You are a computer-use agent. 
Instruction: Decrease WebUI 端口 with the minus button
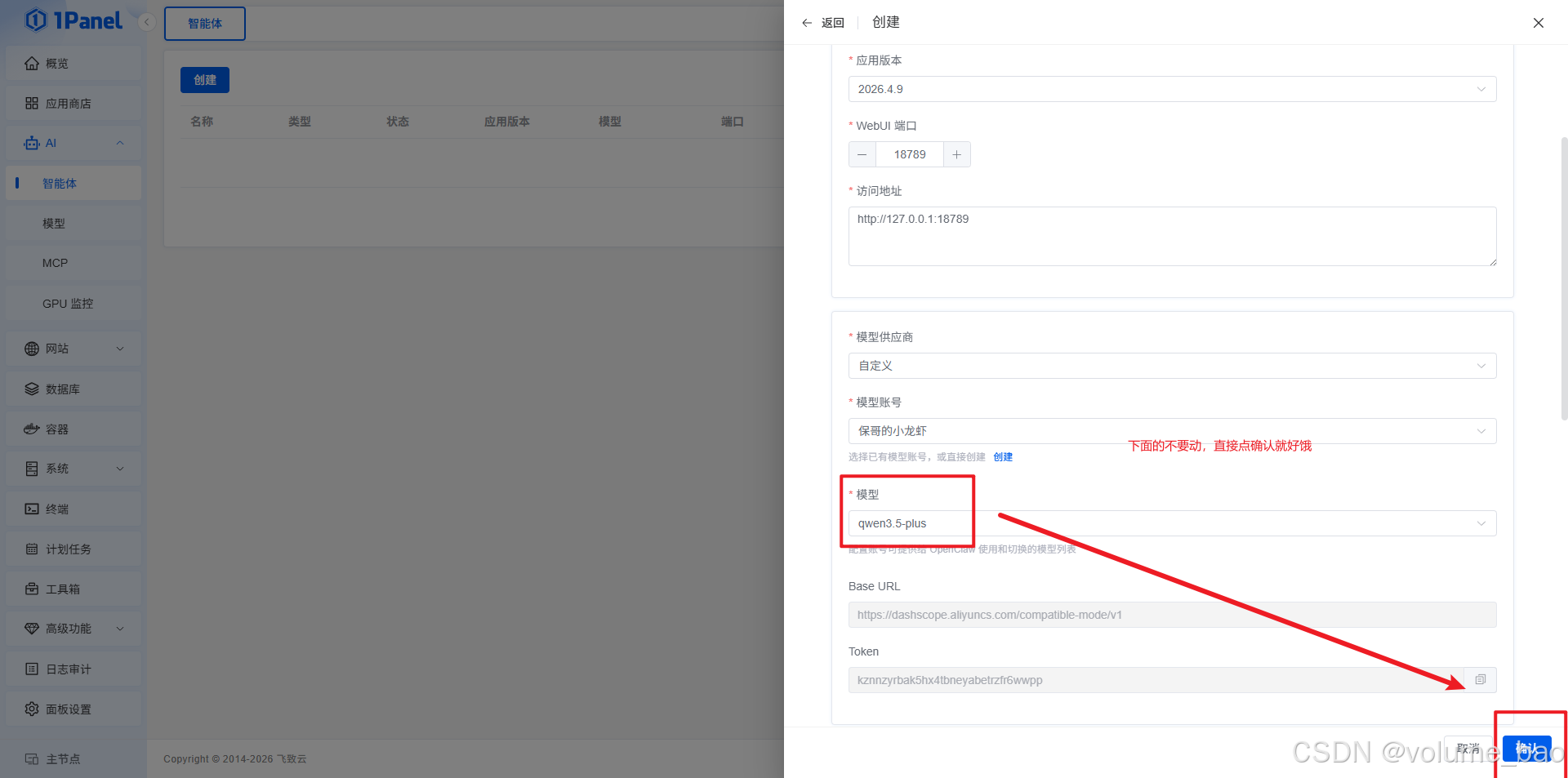tap(862, 154)
